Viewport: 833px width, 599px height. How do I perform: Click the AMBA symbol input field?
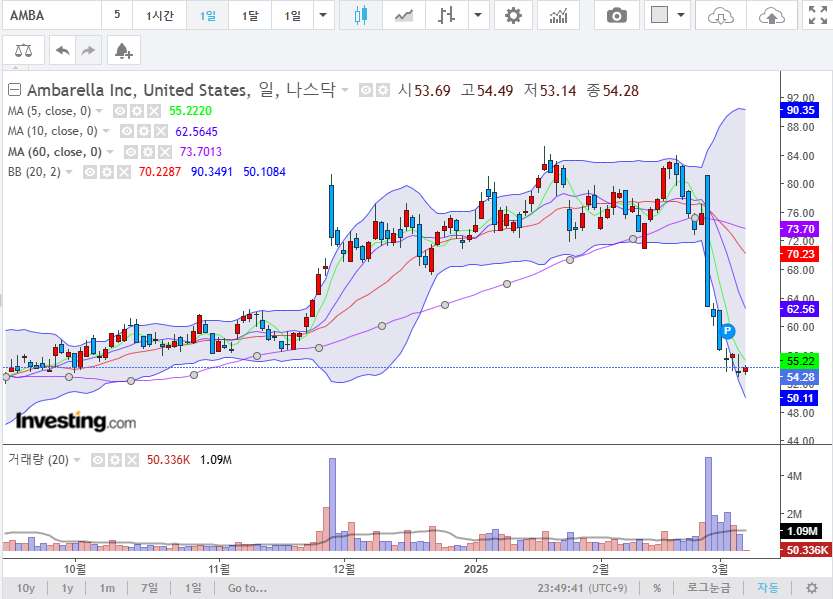click(x=52, y=15)
